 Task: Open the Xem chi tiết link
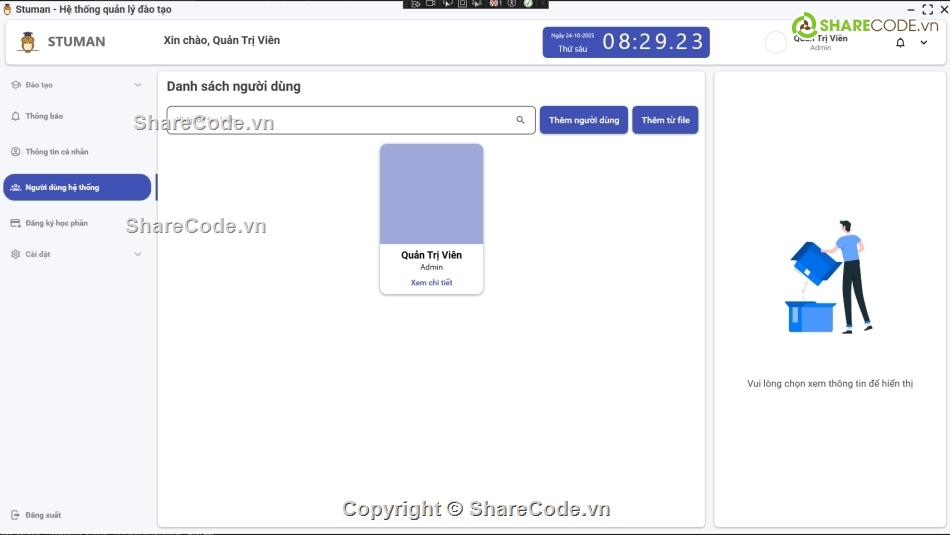431,283
